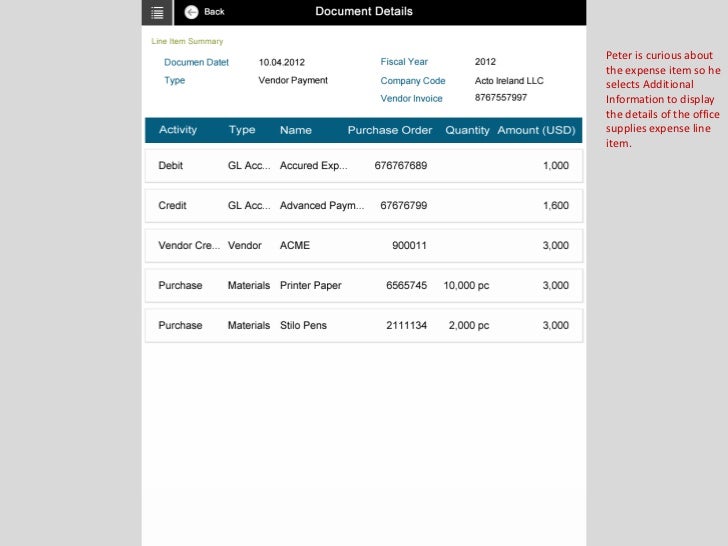
Task: Click 3,000 amount in ACME row
Action: coord(556,246)
